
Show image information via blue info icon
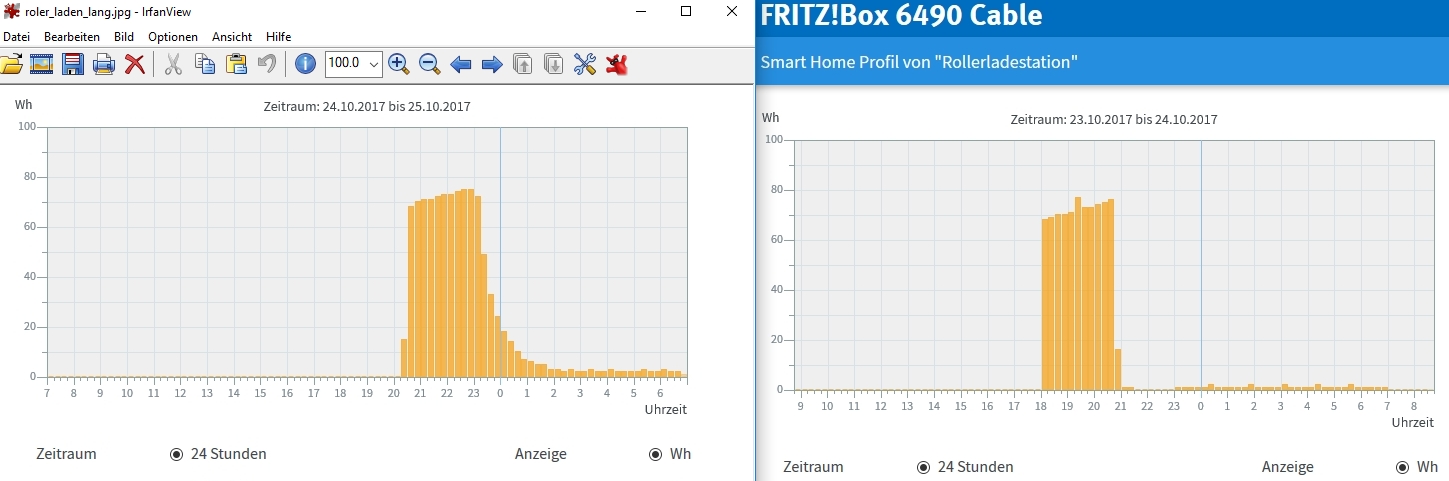pyautogui.click(x=305, y=65)
